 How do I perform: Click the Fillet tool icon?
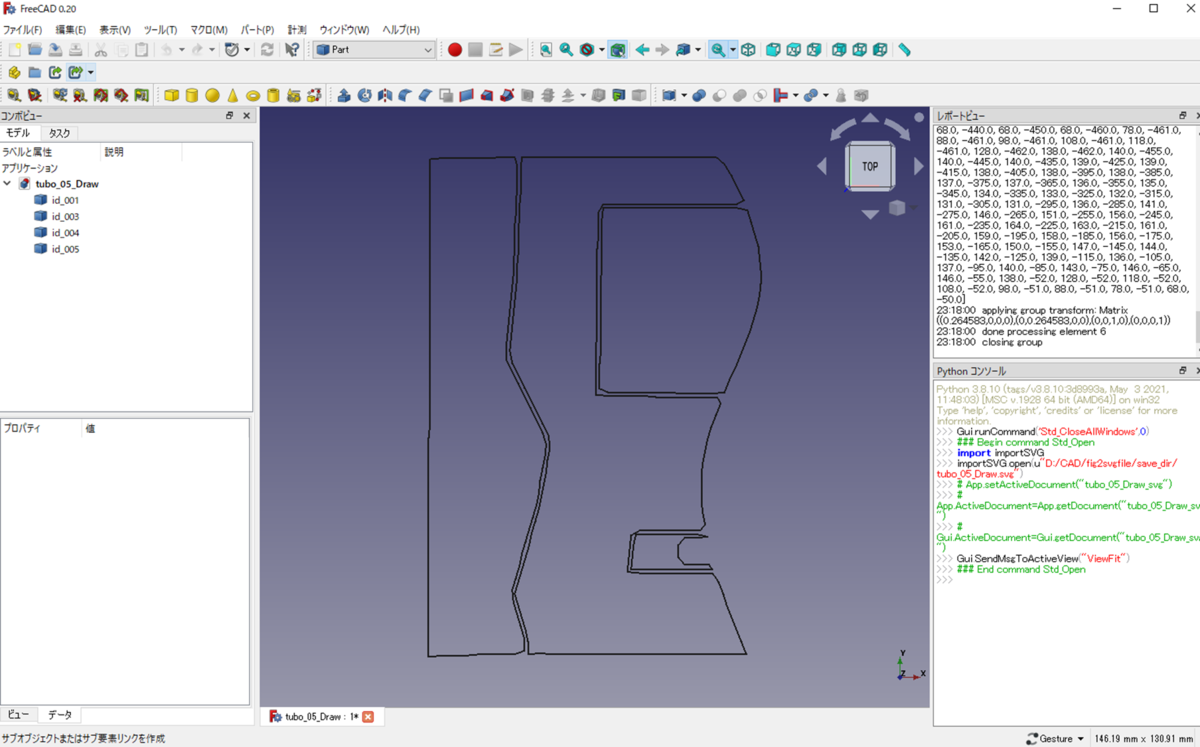(405, 95)
